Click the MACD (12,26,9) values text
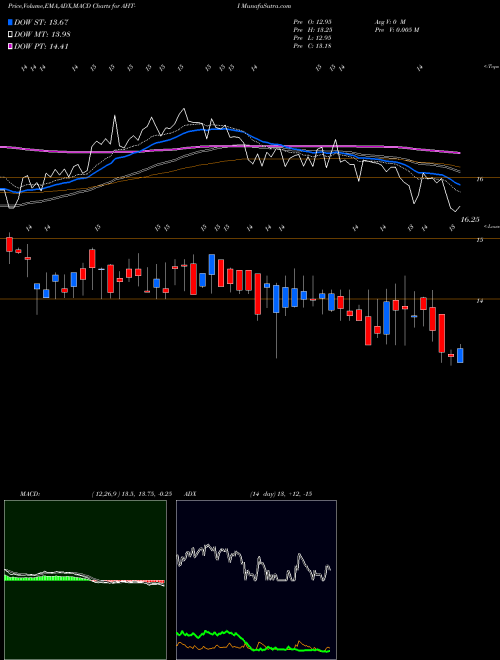 tap(132, 494)
